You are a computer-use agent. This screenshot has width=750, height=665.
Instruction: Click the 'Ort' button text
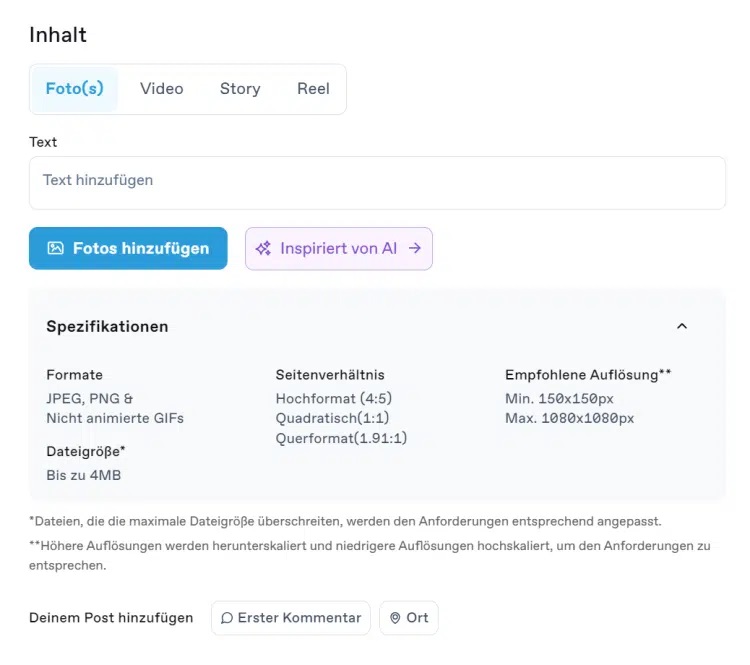417,618
